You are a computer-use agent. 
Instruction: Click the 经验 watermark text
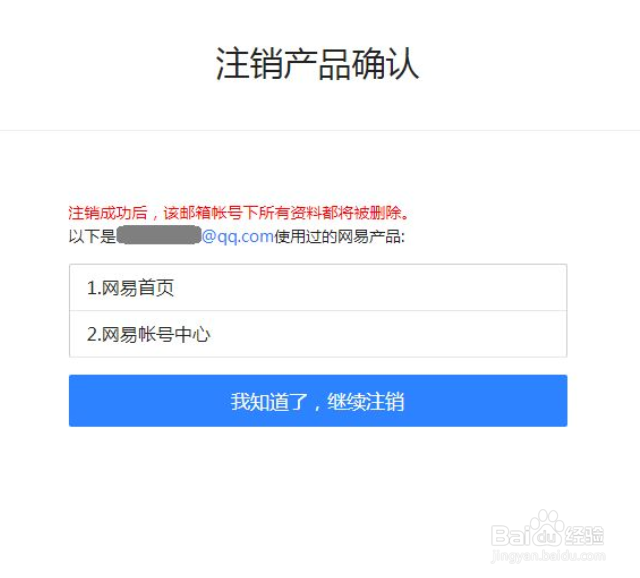[x=584, y=535]
